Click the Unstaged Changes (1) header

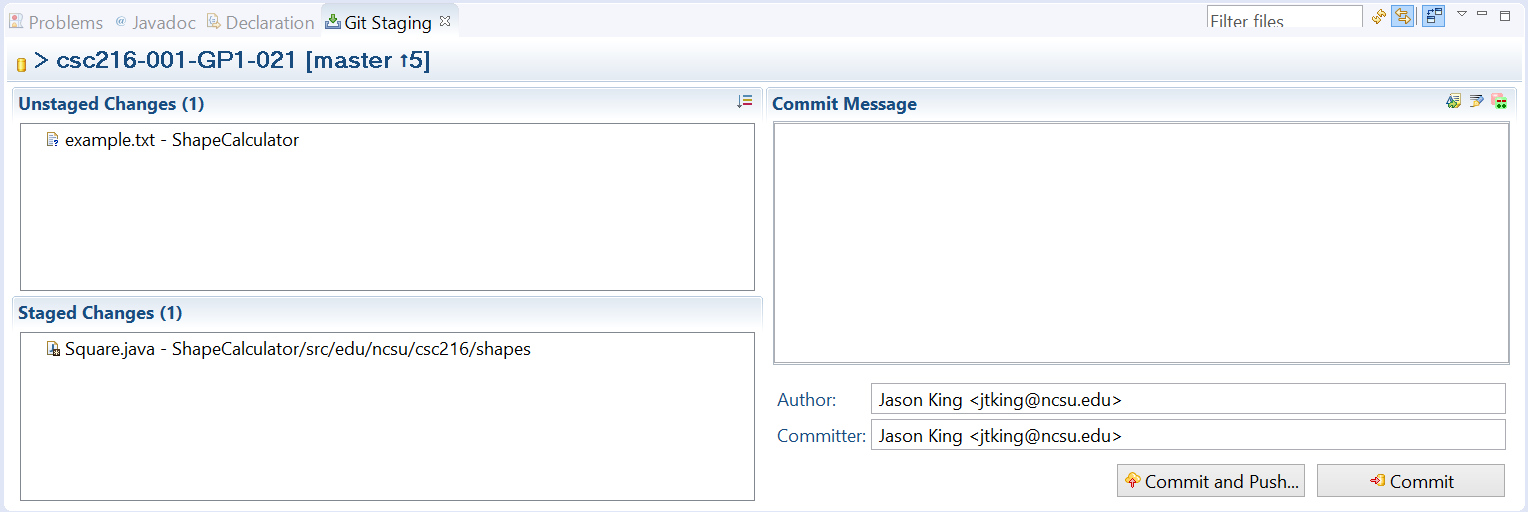coord(111,103)
